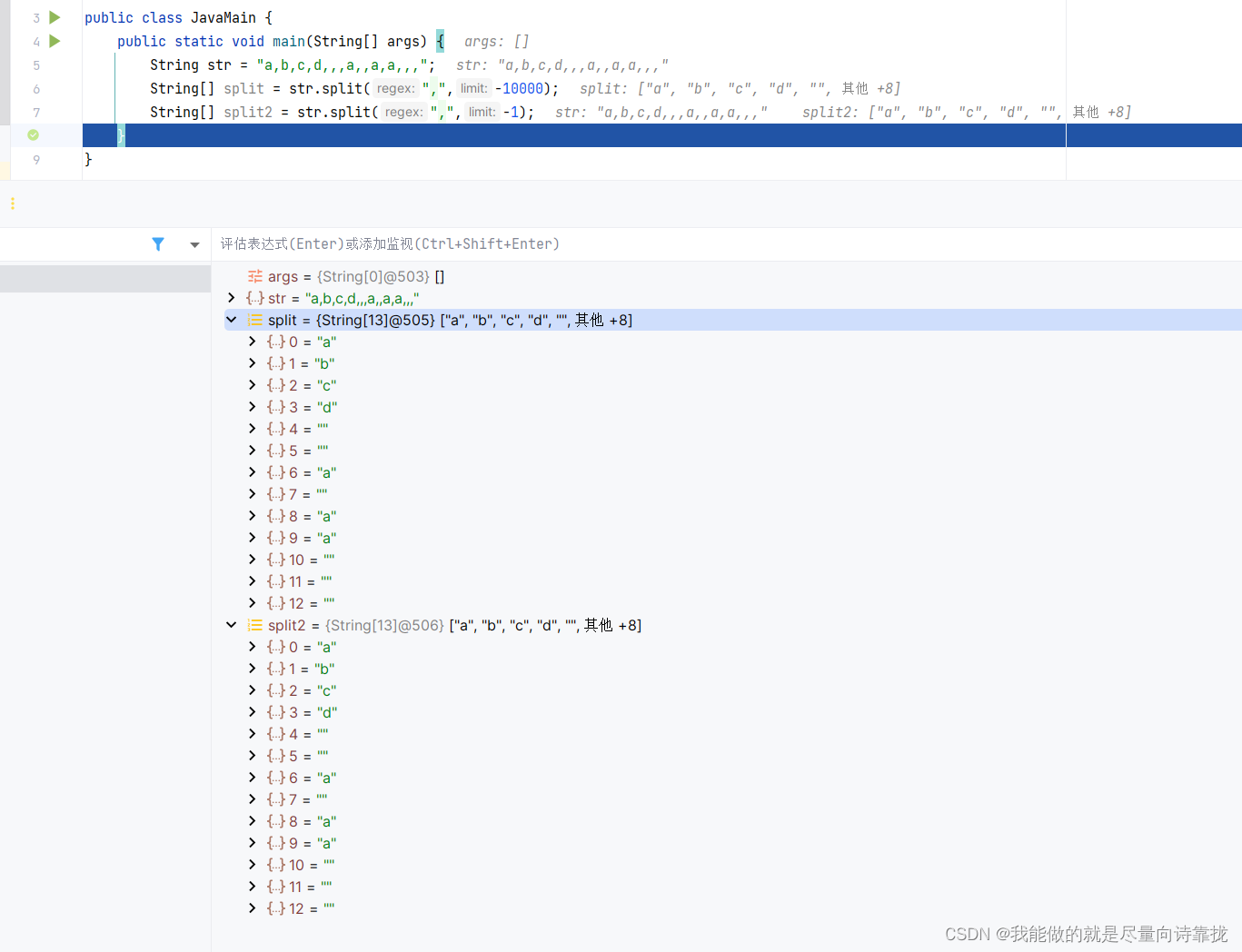The height and width of the screenshot is (952, 1242).
Task: Click the filter funnel icon
Action: (158, 244)
